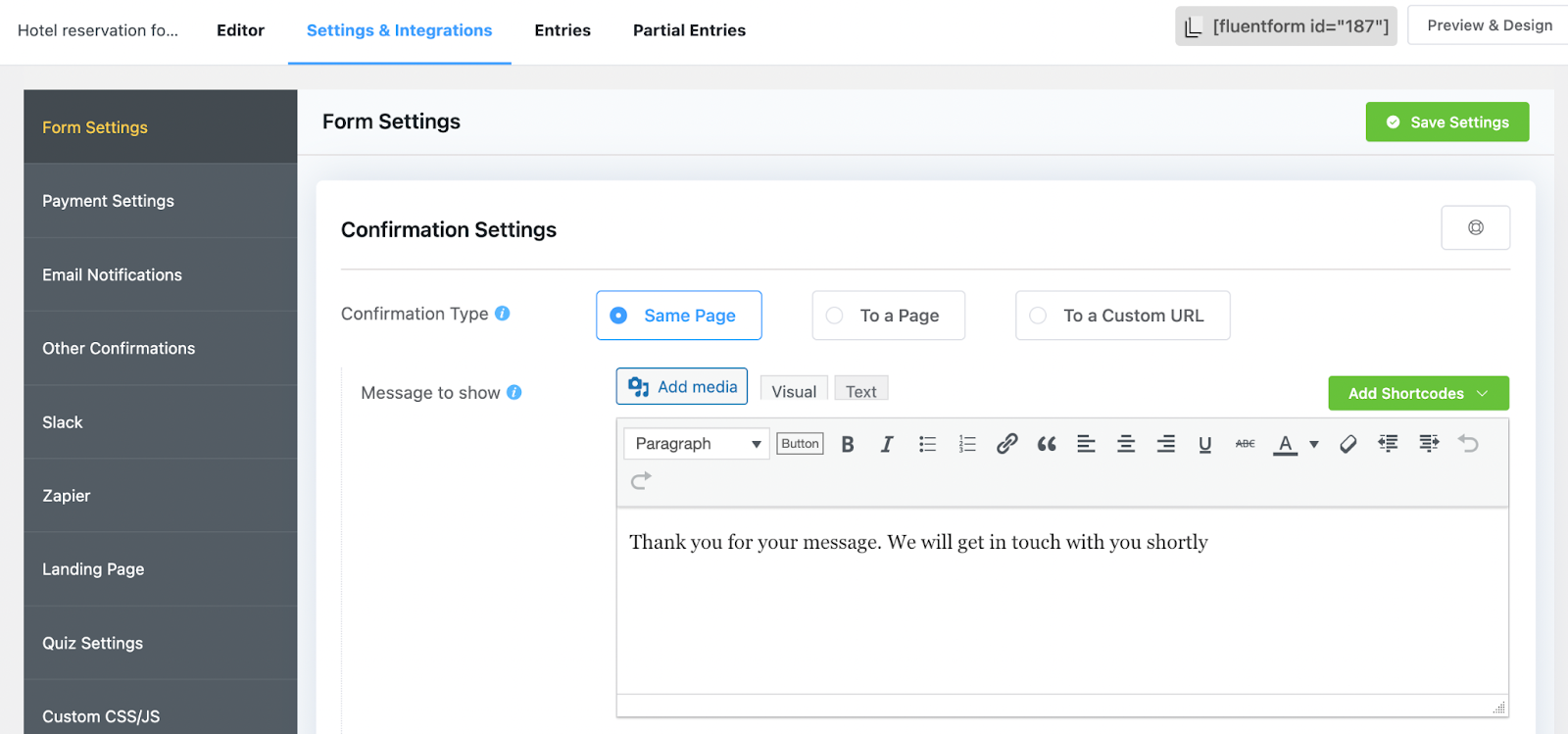Open the Paragraph format dropdown
Viewport: 1568px width, 734px height.
(697, 444)
